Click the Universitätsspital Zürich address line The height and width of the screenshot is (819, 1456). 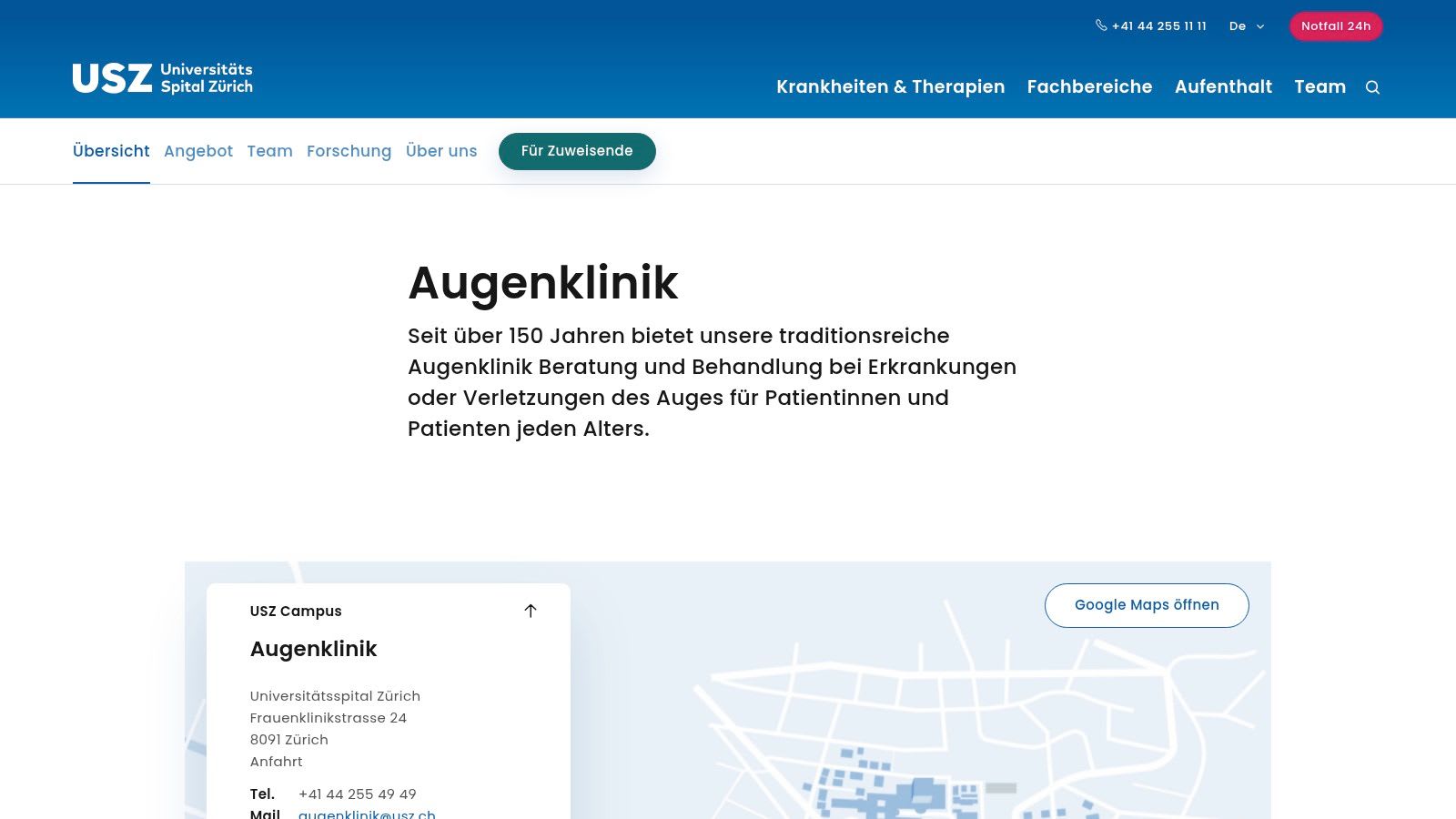335,696
